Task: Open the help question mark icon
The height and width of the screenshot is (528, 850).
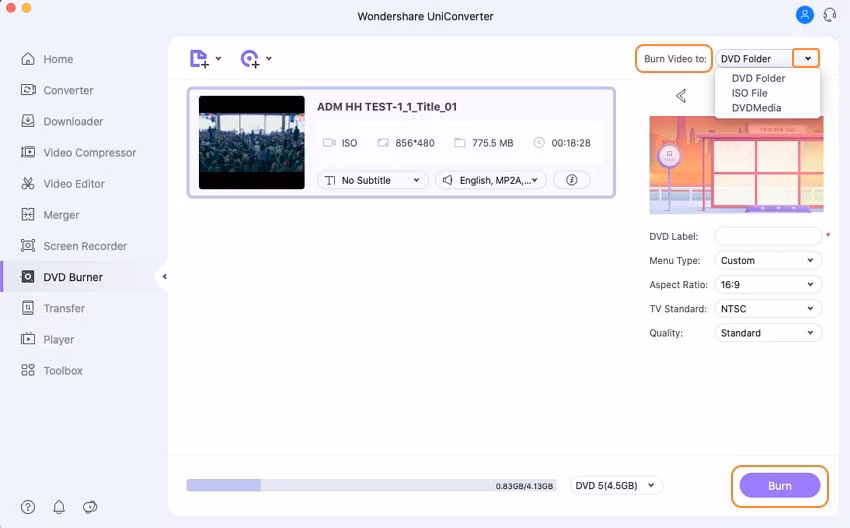Action: click(28, 507)
